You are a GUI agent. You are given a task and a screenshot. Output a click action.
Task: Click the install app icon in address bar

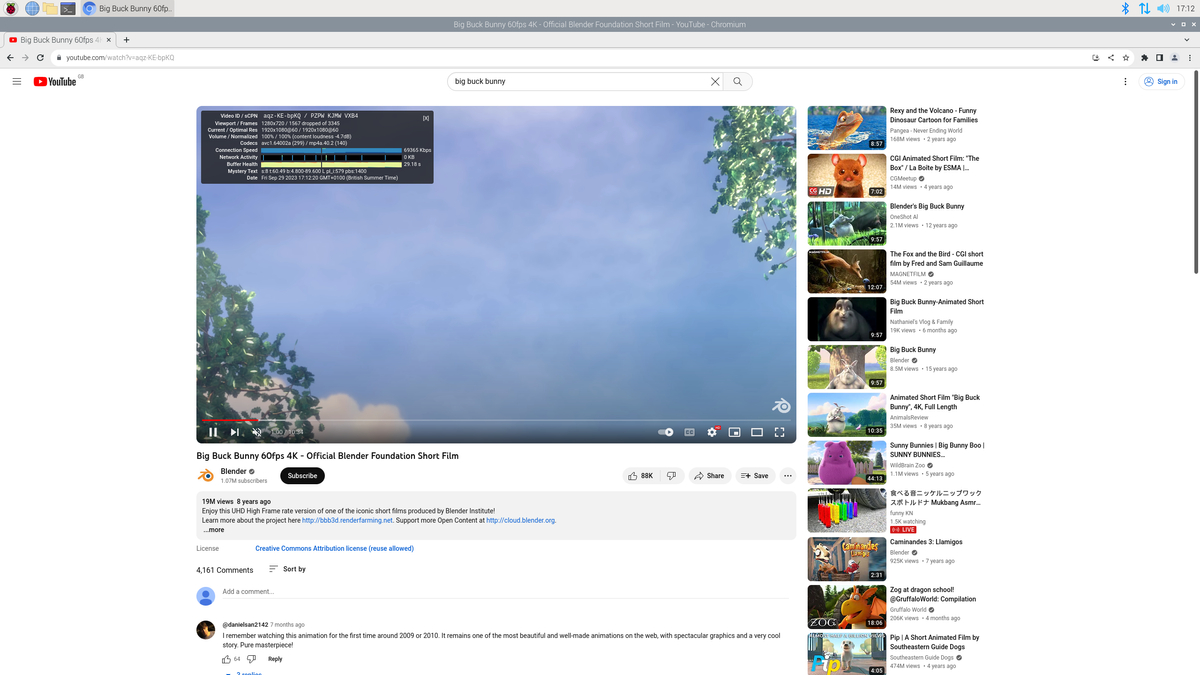click(x=1096, y=57)
